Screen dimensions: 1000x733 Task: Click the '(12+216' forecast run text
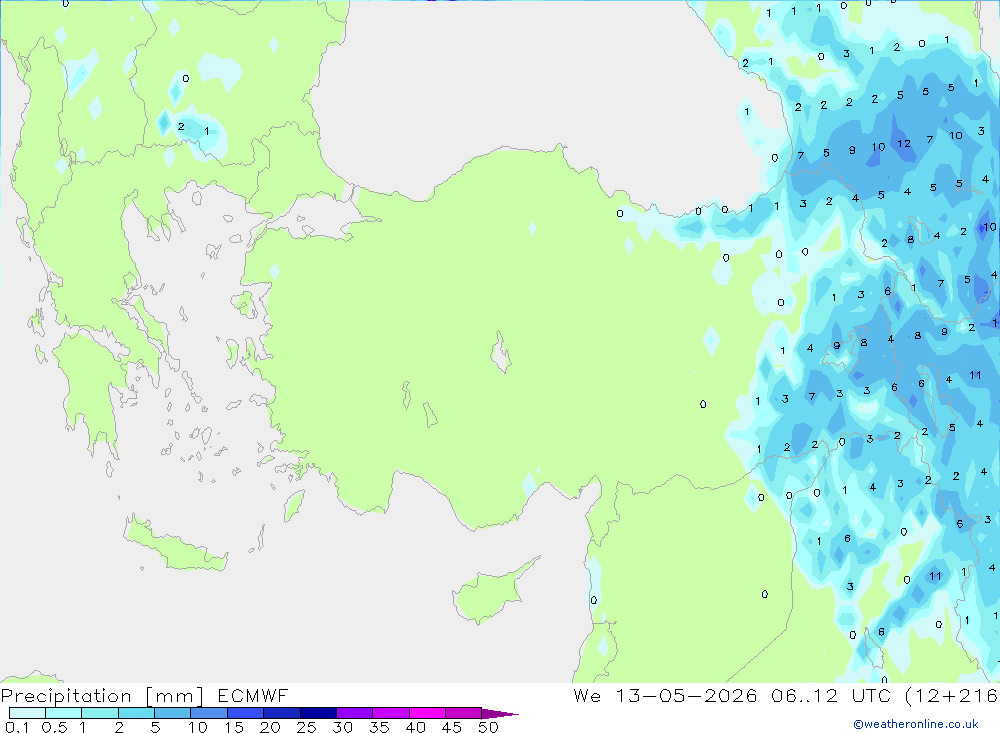pos(952,695)
